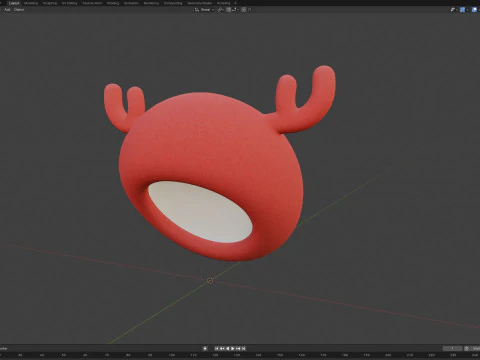Screen dimensions: 480x360
Task: Click the 3D cursor at world origin
Action: (210, 281)
